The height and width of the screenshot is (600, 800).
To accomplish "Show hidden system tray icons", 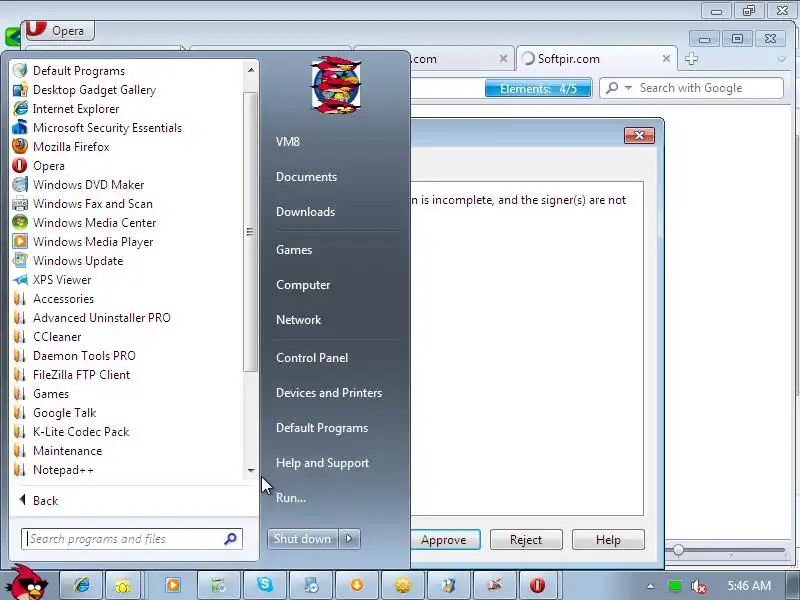I will (x=650, y=587).
